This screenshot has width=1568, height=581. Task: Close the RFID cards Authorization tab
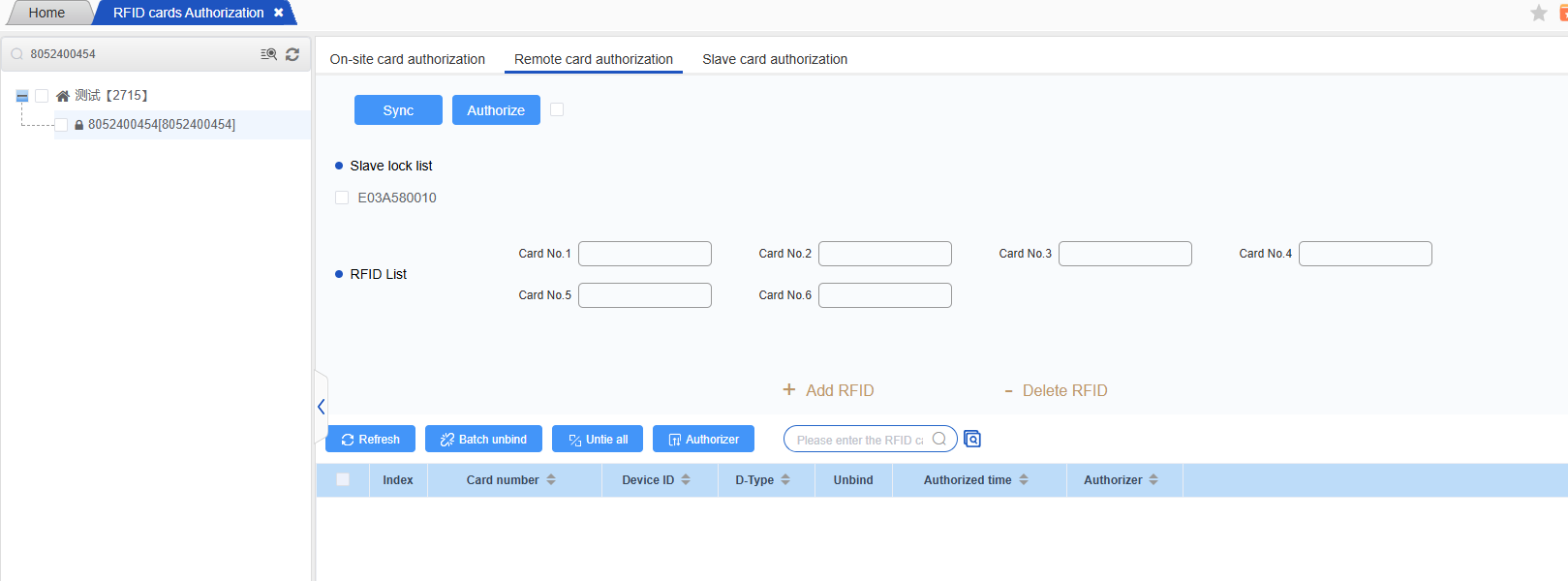279,13
